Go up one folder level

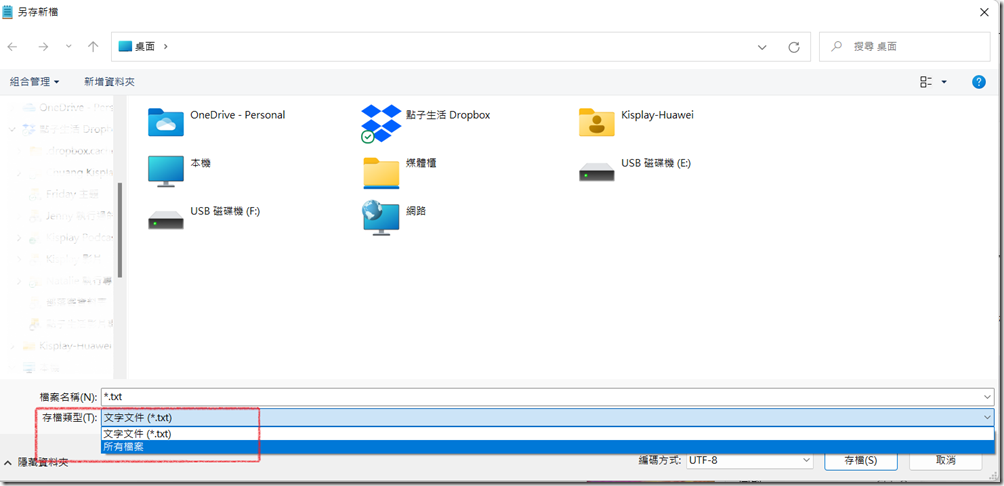pyautogui.click(x=93, y=47)
